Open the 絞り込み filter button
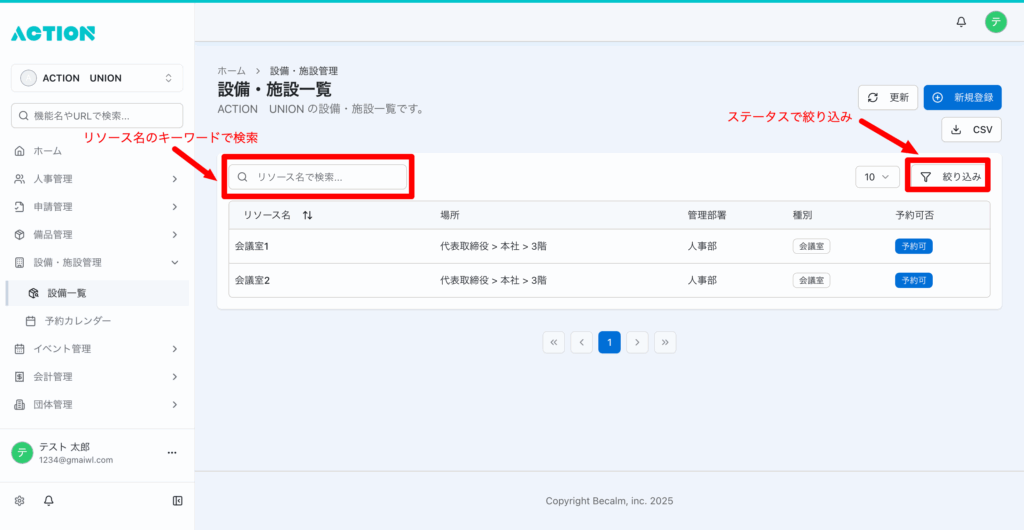This screenshot has width=1024, height=530. (x=949, y=177)
